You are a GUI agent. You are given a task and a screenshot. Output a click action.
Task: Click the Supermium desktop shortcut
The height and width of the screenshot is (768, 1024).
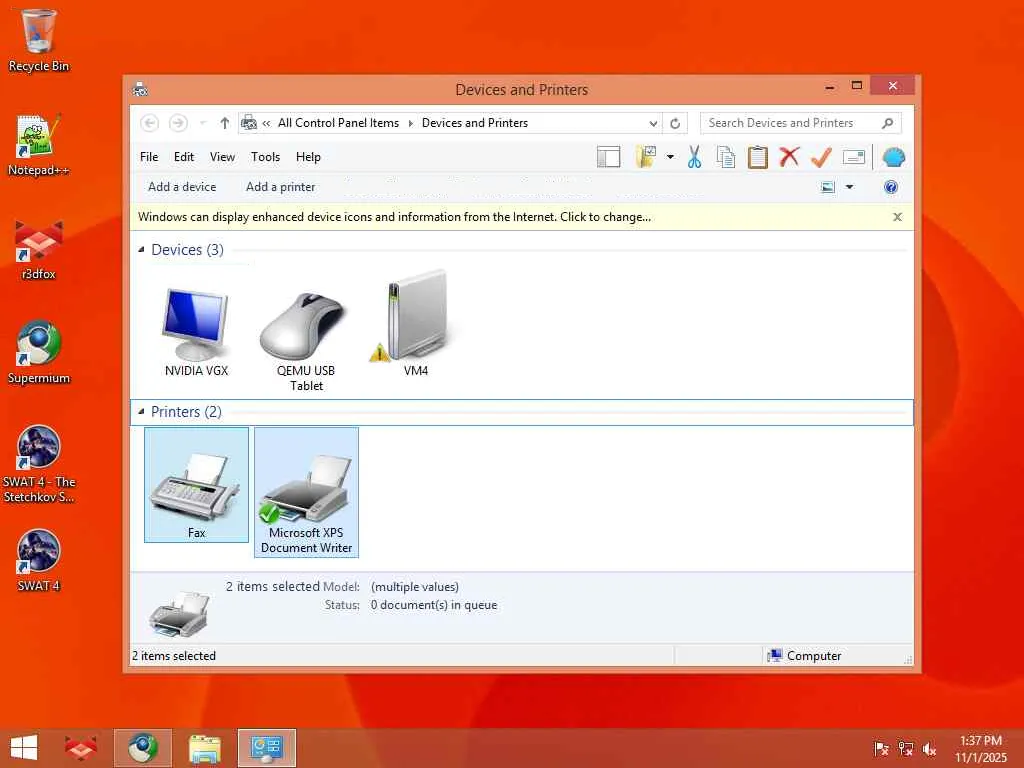pos(38,353)
